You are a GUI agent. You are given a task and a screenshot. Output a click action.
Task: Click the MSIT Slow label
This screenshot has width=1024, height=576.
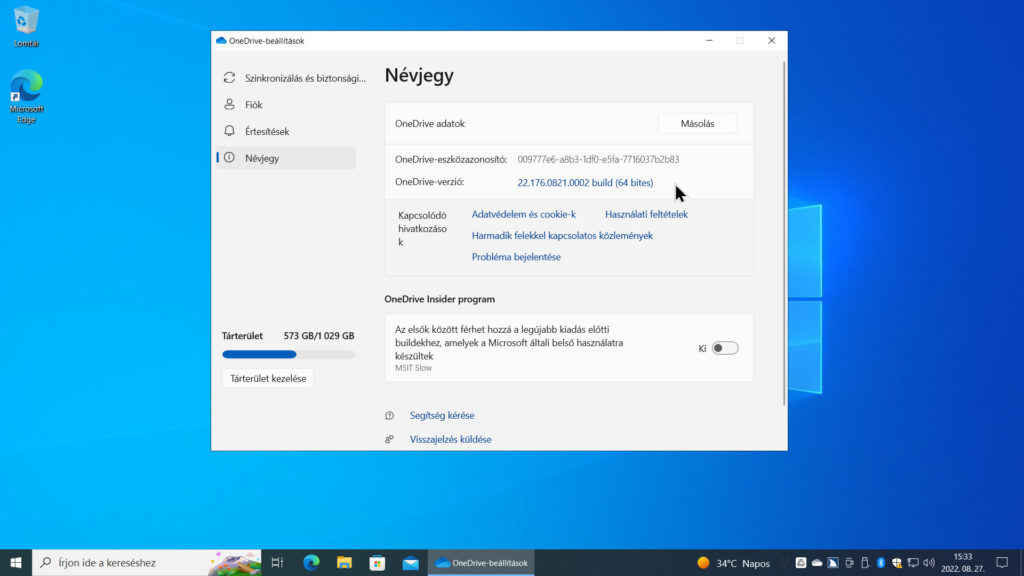coord(413,368)
